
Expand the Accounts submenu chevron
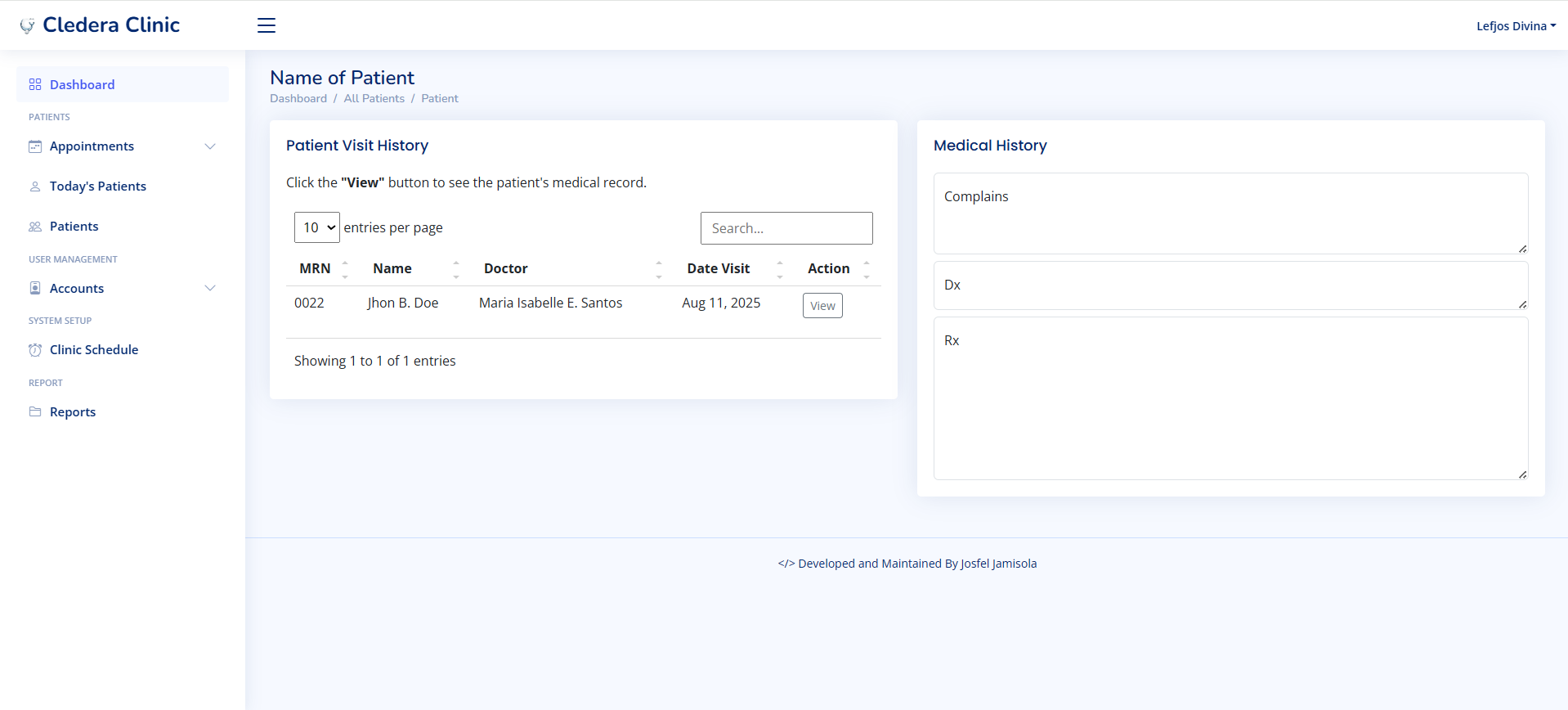(x=210, y=288)
